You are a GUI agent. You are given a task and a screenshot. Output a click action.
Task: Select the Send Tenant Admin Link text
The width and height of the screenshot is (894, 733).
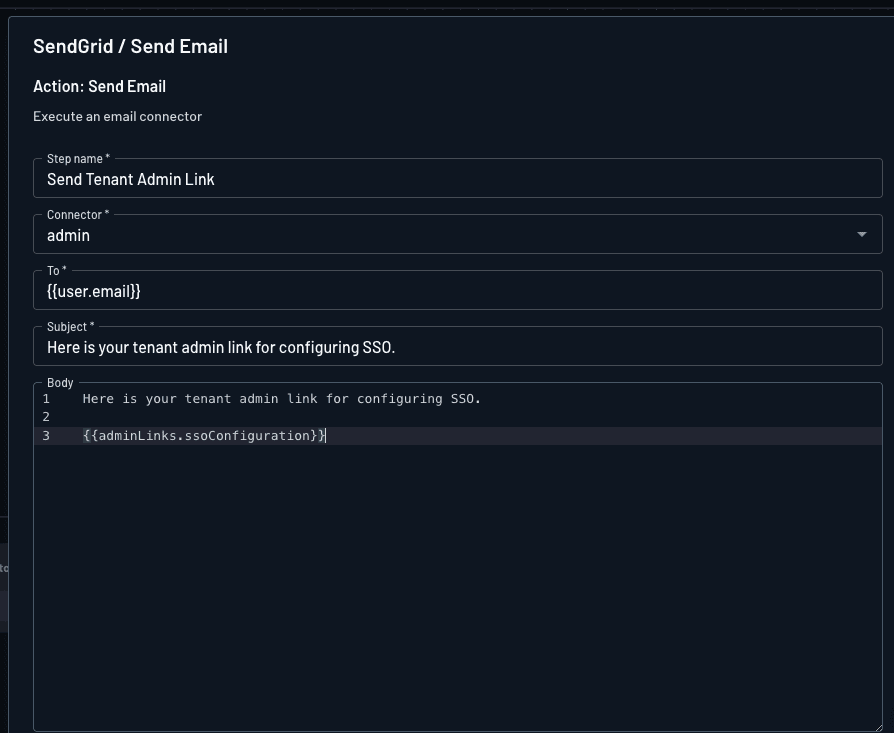pos(130,179)
